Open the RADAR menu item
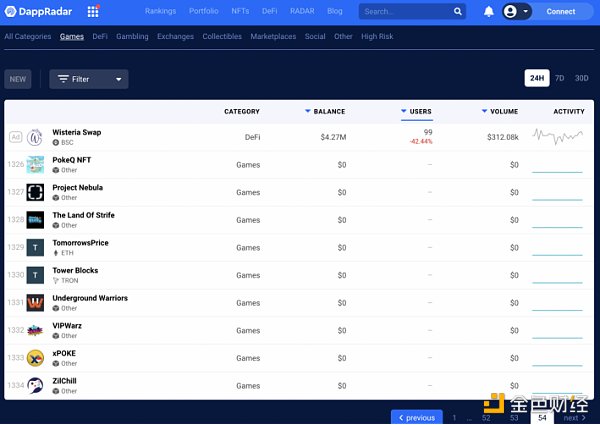Screen dimensions: 600x425 (x=302, y=11)
